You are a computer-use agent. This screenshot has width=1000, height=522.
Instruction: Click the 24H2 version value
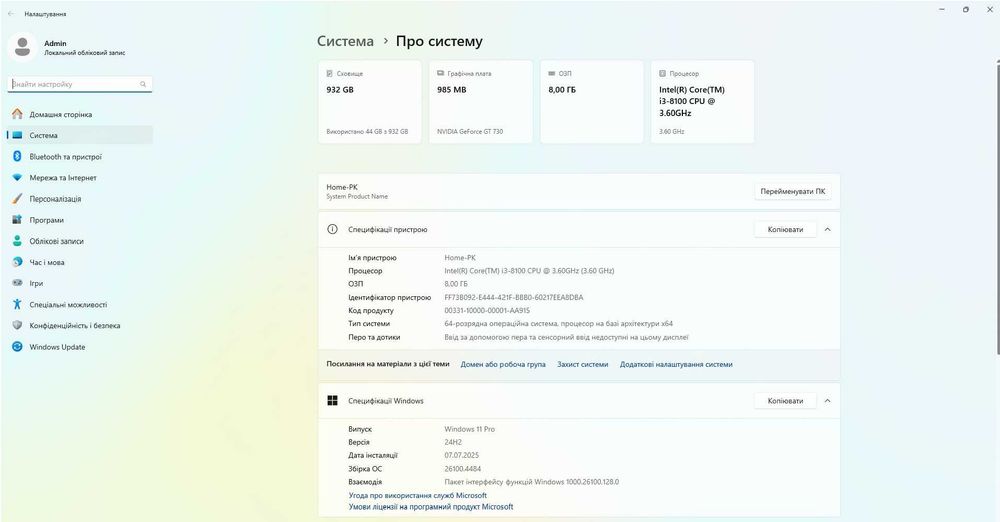coord(453,442)
